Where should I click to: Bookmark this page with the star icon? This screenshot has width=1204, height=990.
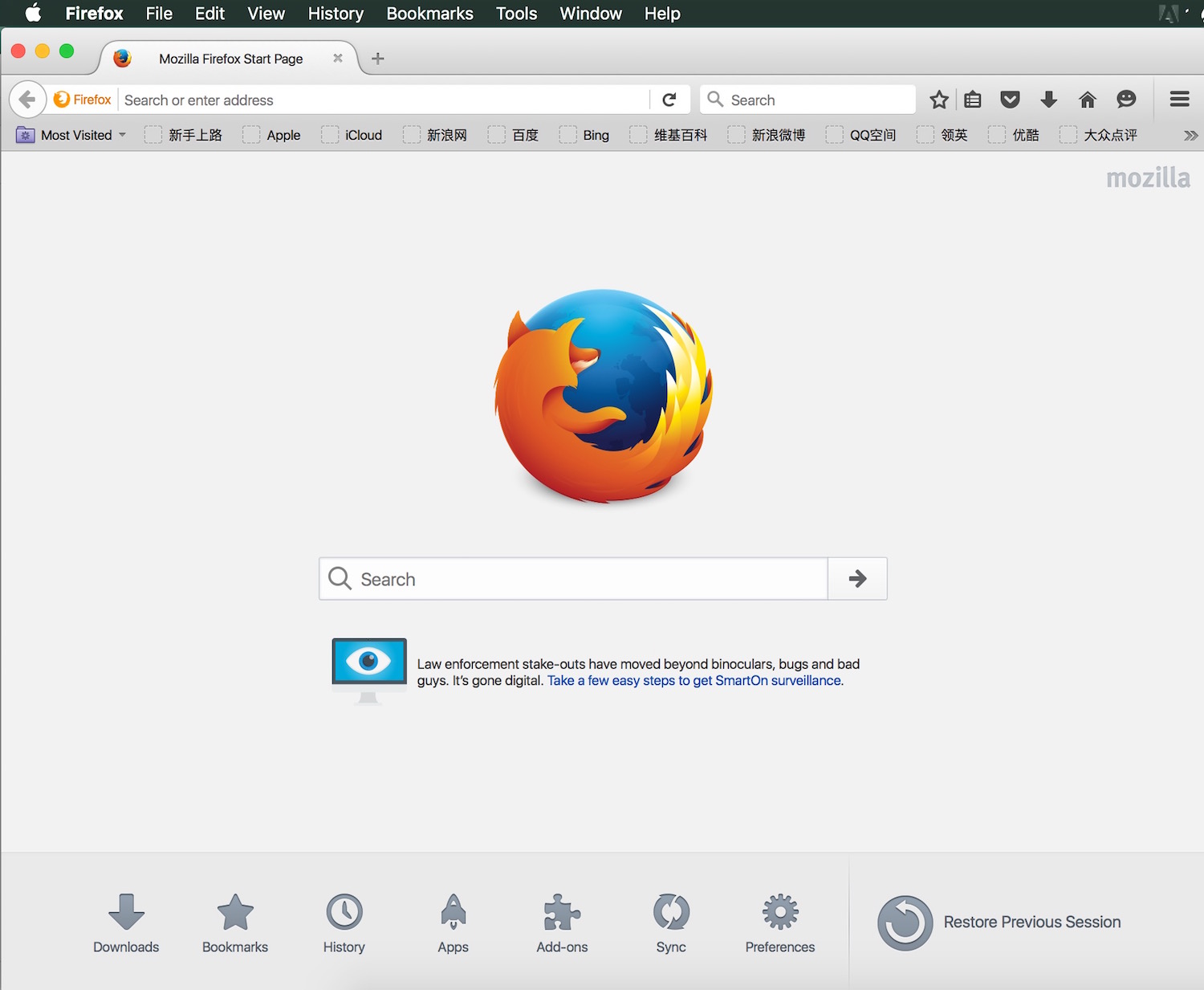(939, 100)
